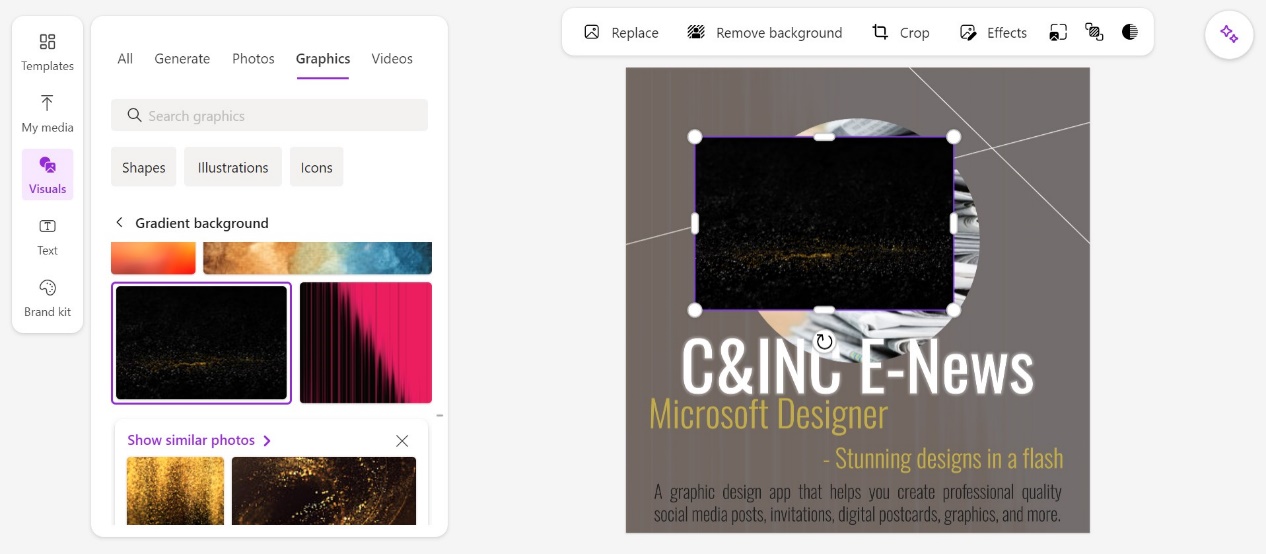Viewport: 1266px width, 554px height.
Task: Click the rotate handle below image
Action: pos(824,342)
